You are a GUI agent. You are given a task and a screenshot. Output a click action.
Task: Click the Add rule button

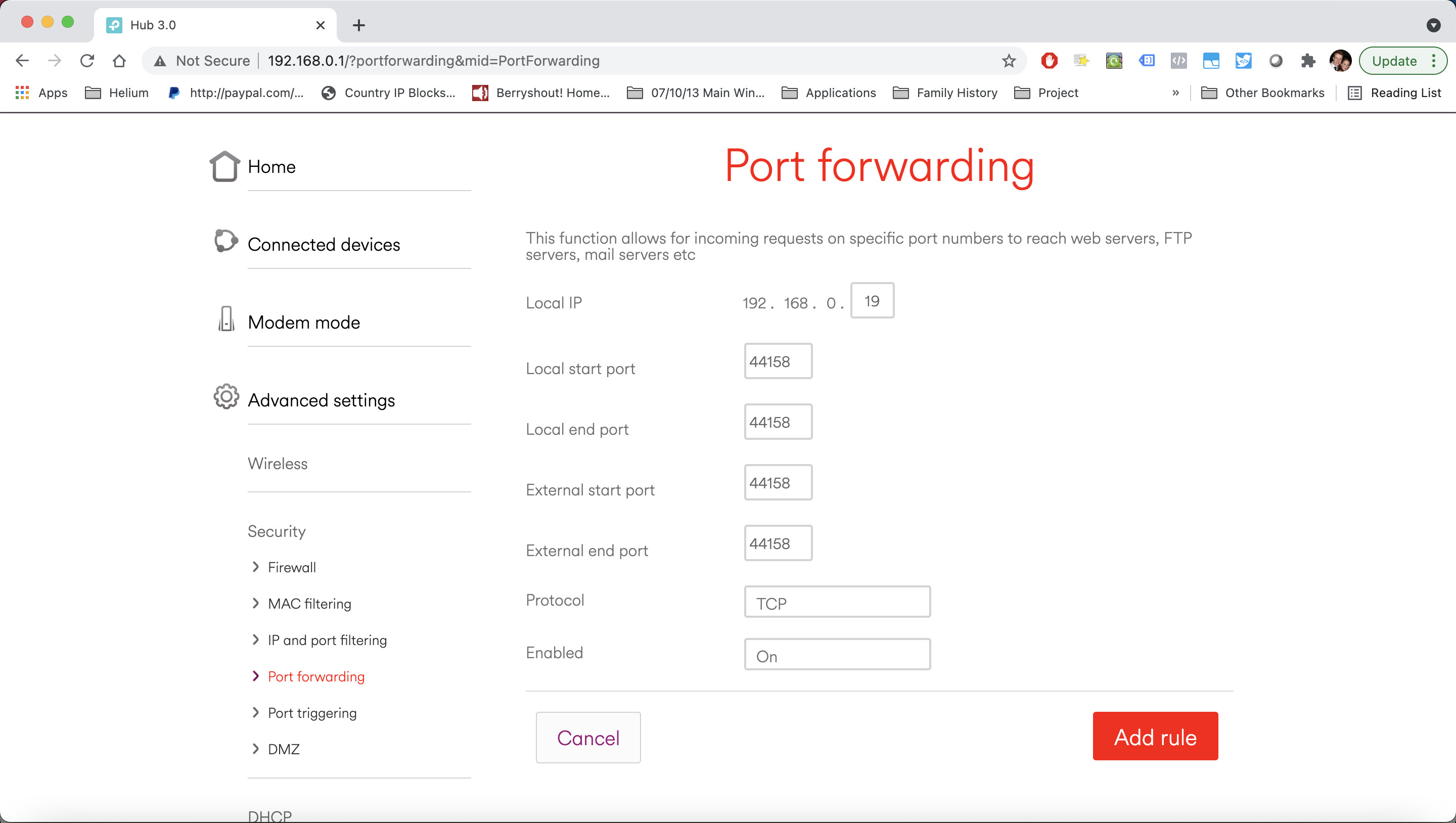coord(1155,737)
